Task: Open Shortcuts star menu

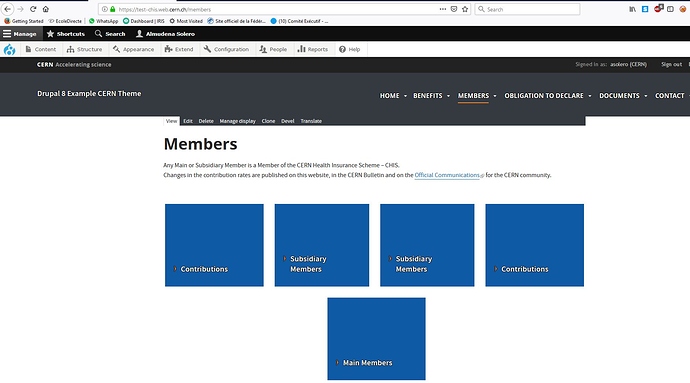Action: [x=66, y=33]
